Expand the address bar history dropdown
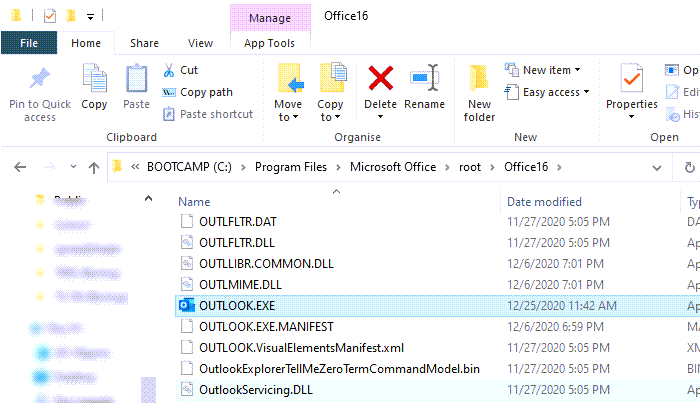The image size is (700, 403). [x=657, y=168]
